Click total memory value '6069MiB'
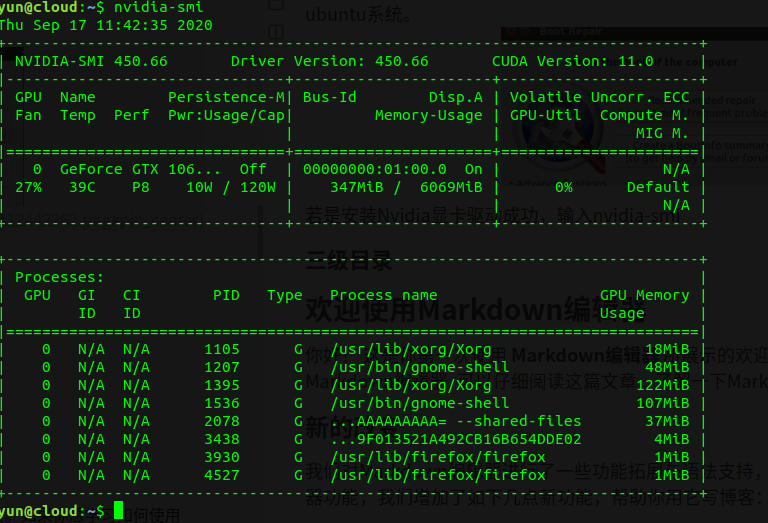The width and height of the screenshot is (768, 523). 451,187
